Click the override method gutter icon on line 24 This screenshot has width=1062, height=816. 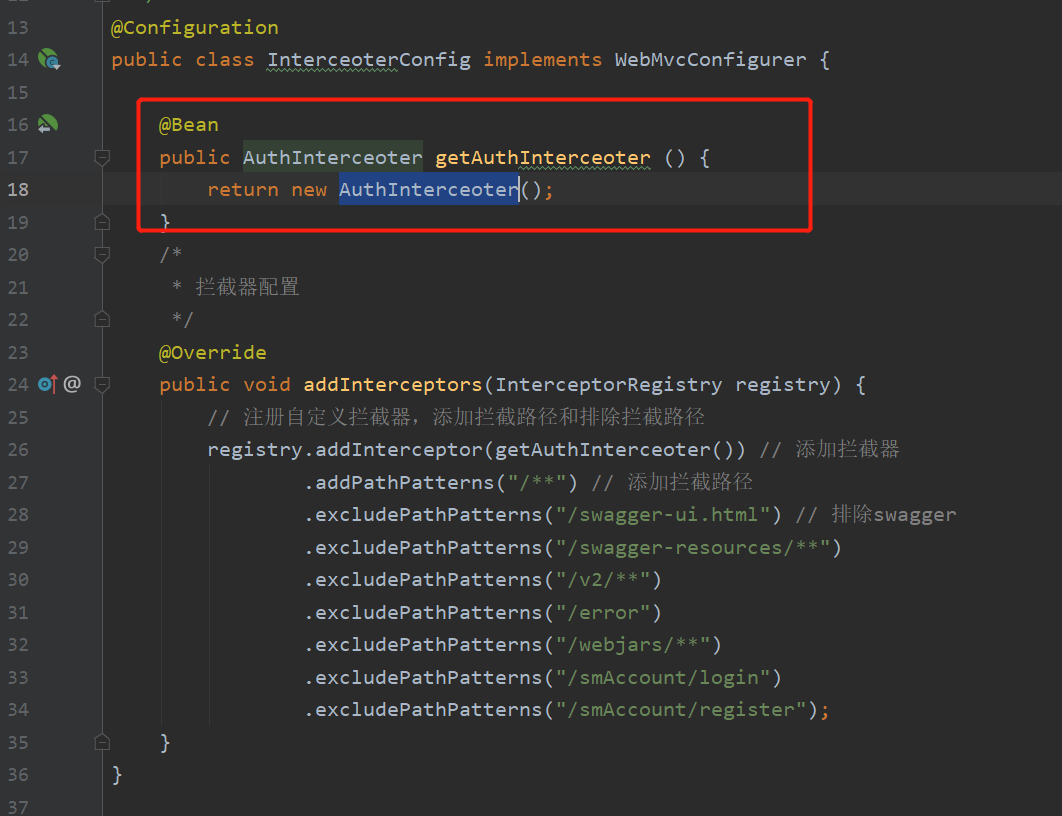click(47, 385)
